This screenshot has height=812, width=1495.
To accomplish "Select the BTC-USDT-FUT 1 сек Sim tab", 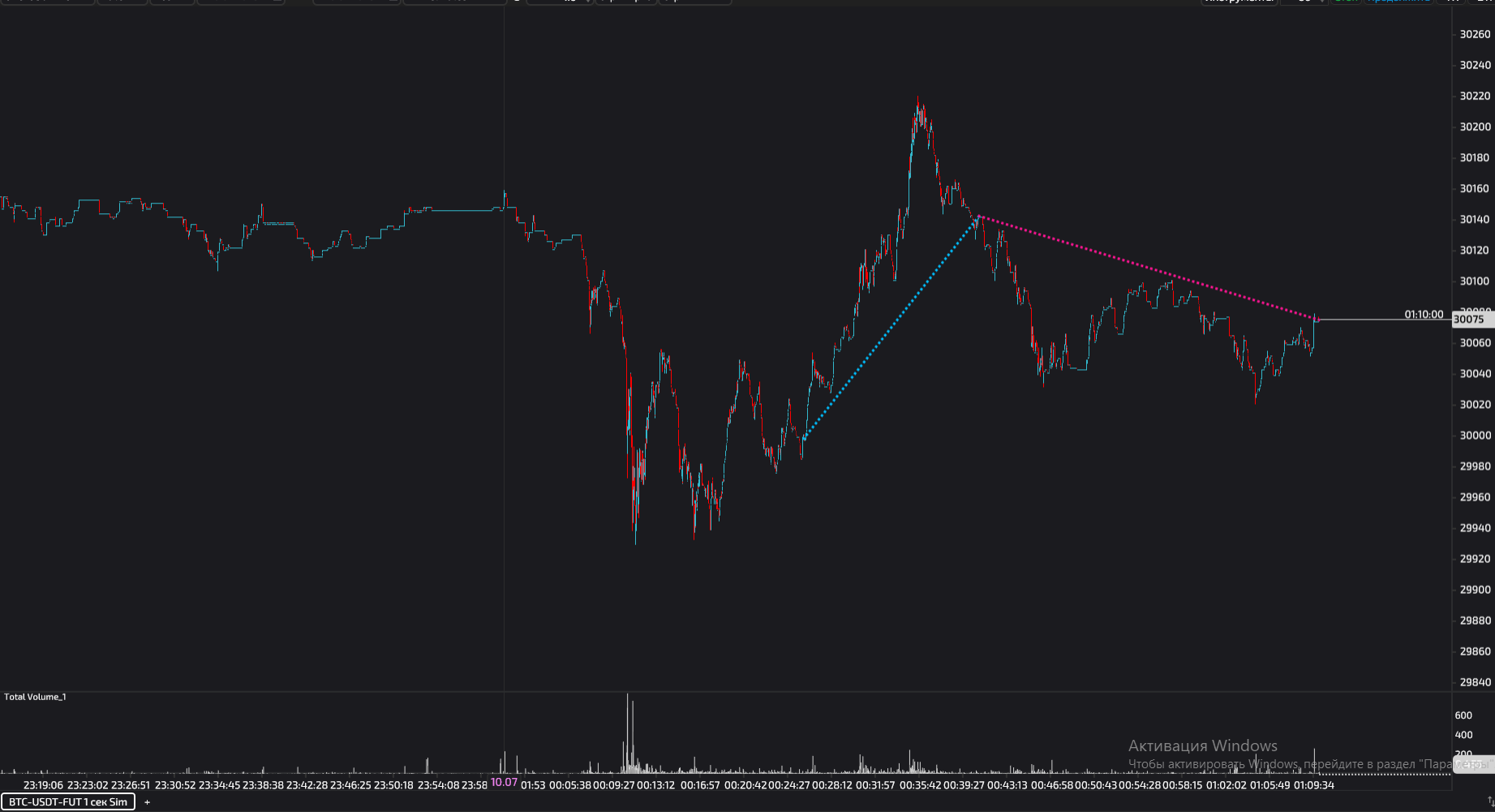I will pos(68,802).
